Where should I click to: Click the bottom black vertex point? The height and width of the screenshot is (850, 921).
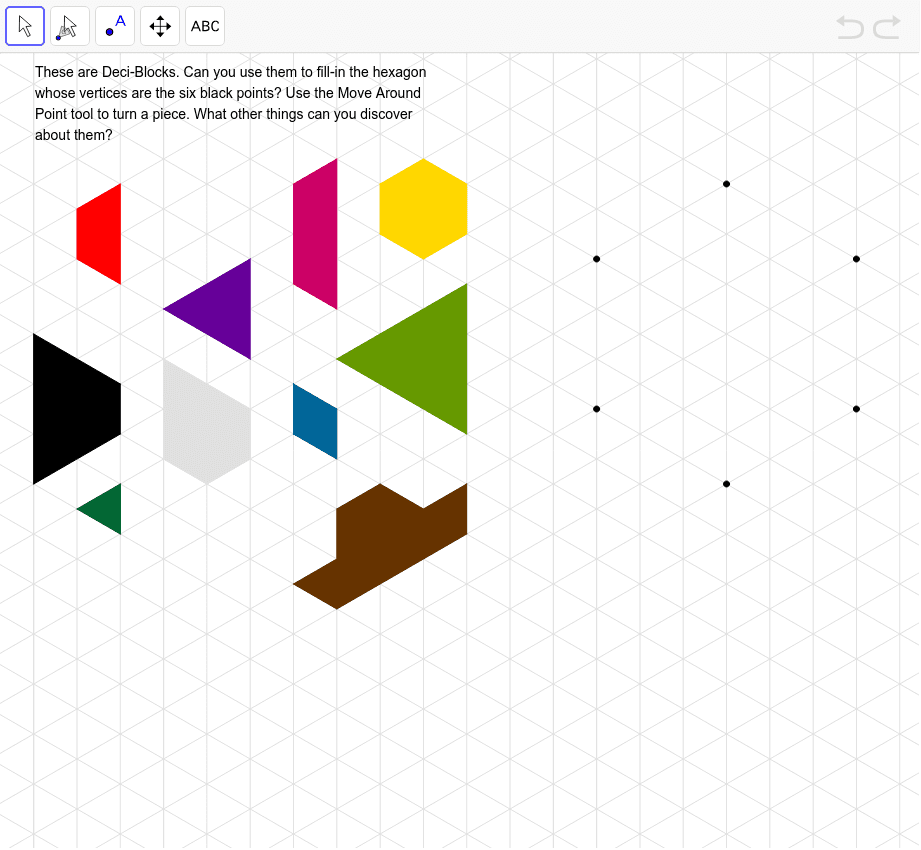(x=727, y=484)
